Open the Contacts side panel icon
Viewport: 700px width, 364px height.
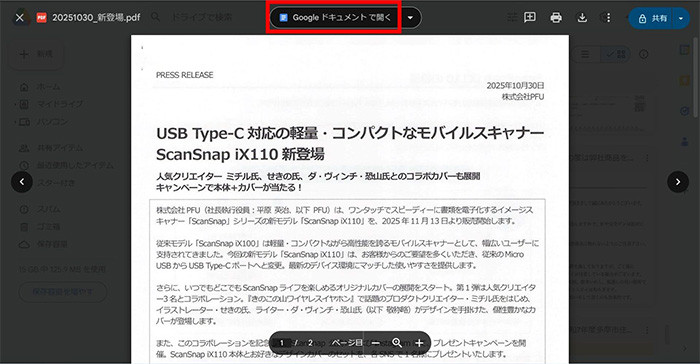(685, 142)
